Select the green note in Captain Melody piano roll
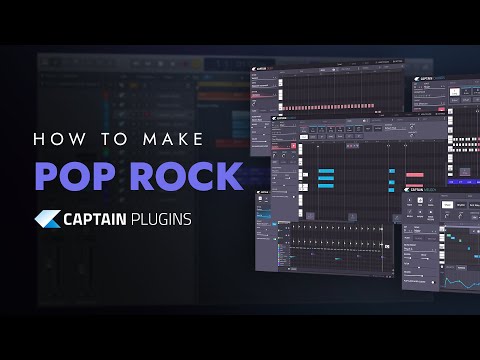The height and width of the screenshot is (360, 480). click(x=449, y=235)
